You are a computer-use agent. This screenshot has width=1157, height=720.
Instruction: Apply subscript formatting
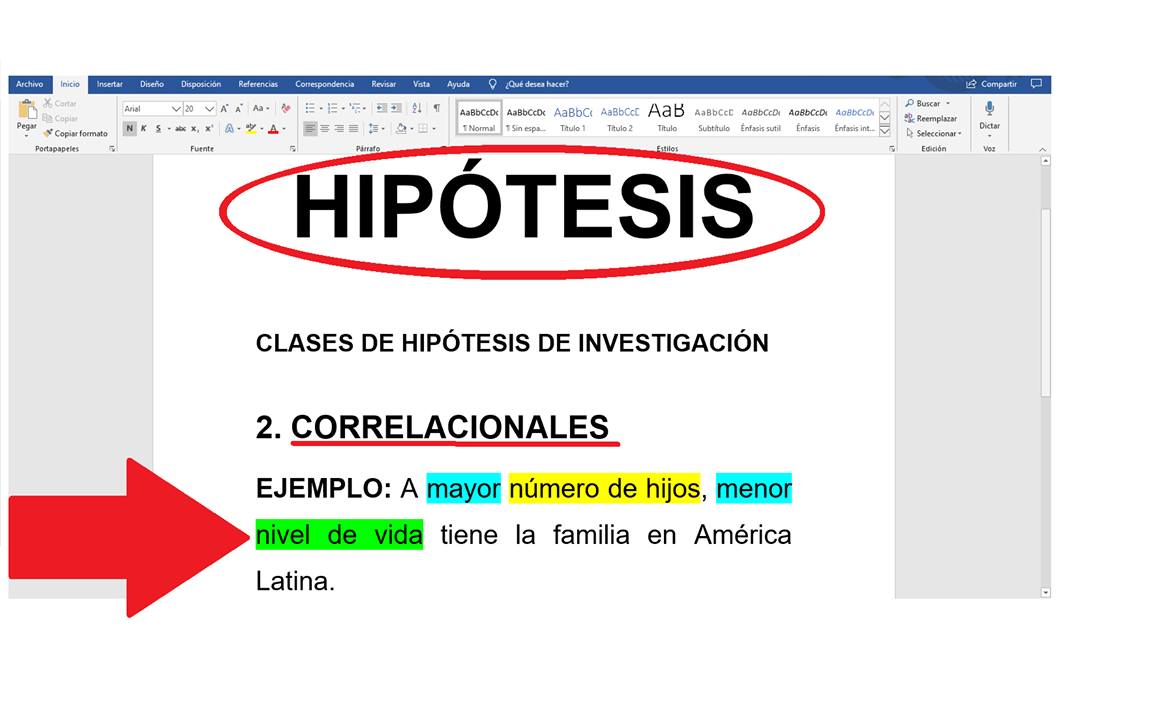[195, 128]
